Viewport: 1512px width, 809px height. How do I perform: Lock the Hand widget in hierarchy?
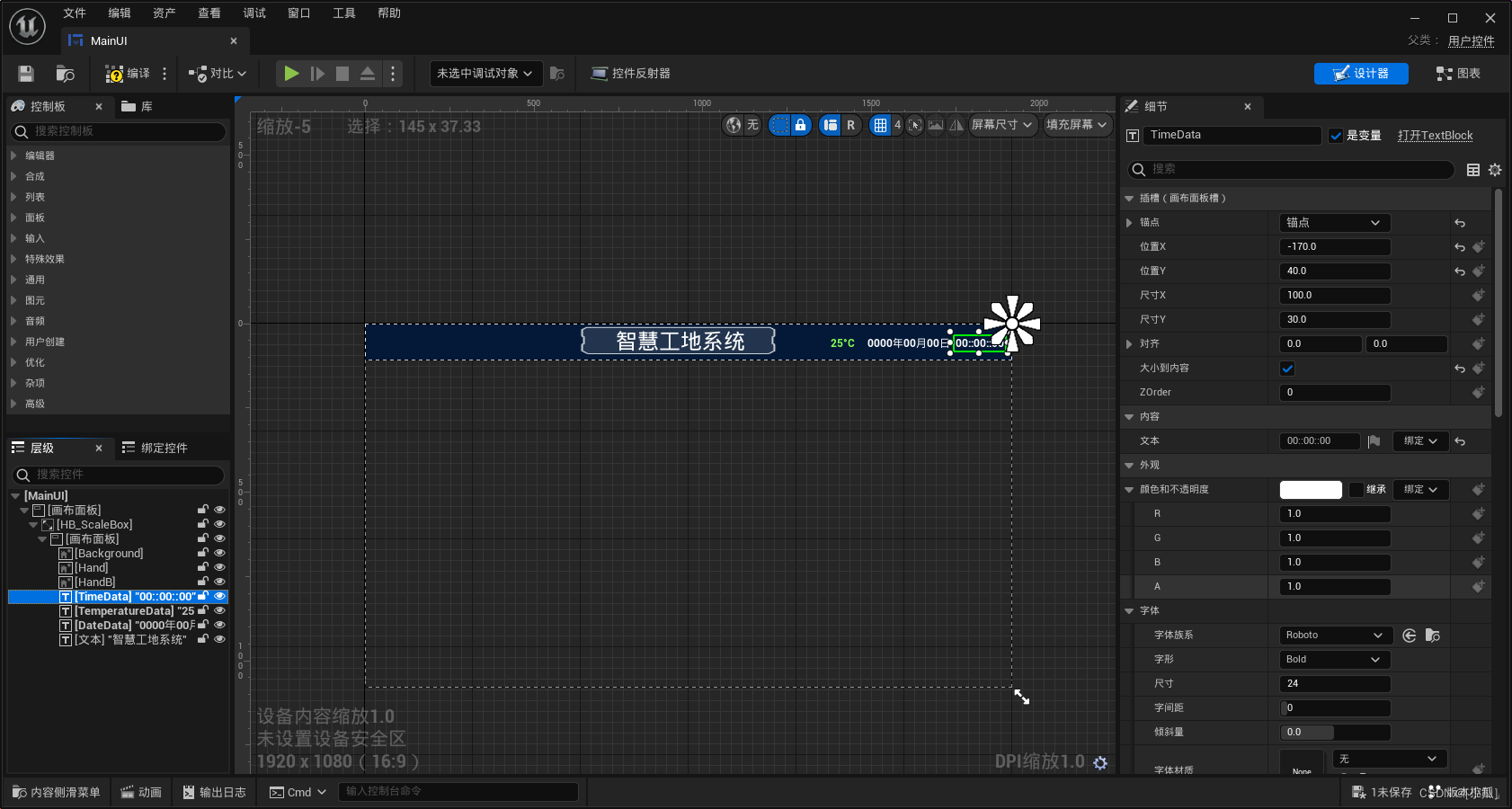click(203, 567)
